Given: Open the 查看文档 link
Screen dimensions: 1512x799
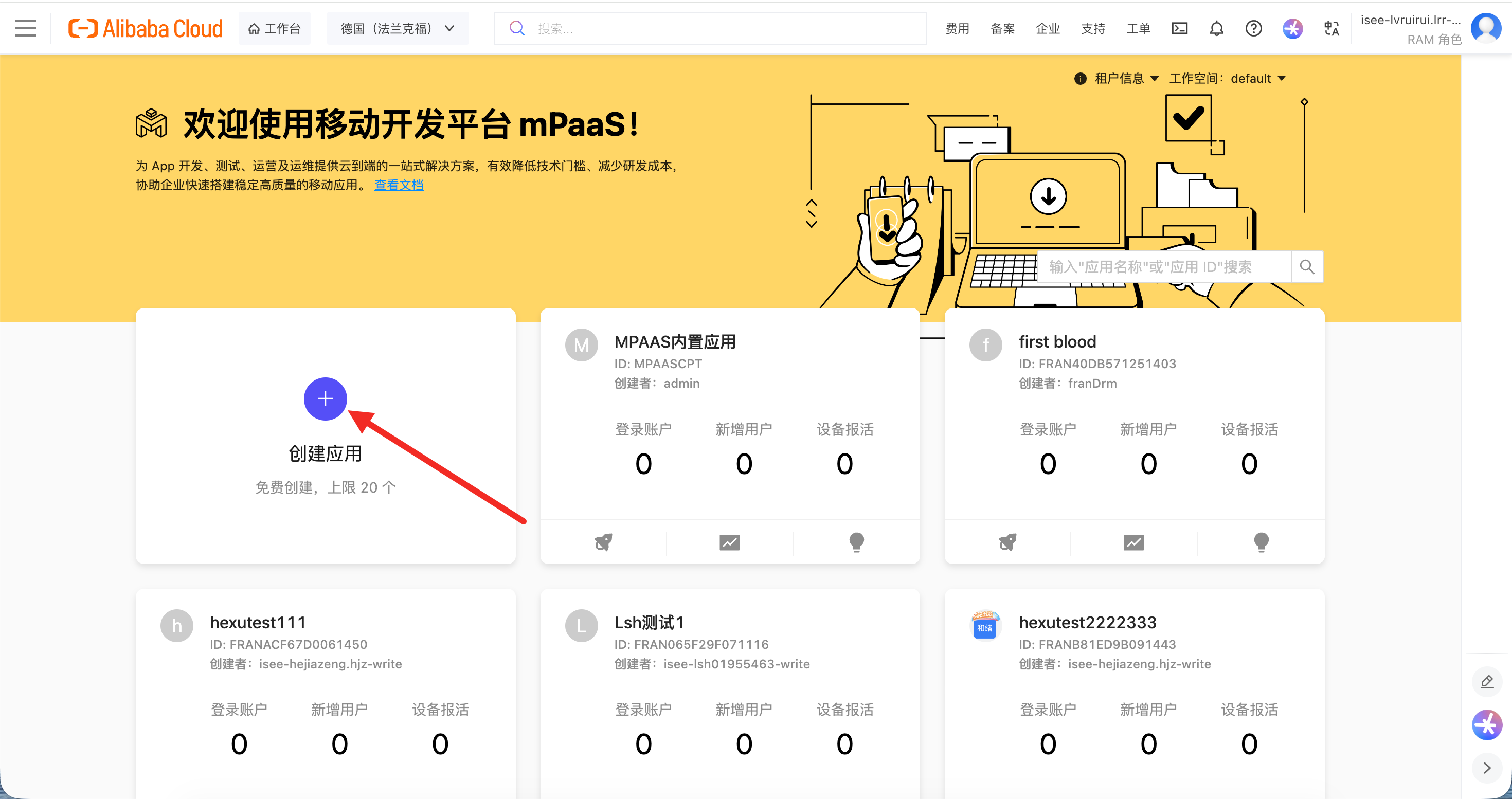Looking at the screenshot, I should coord(399,185).
